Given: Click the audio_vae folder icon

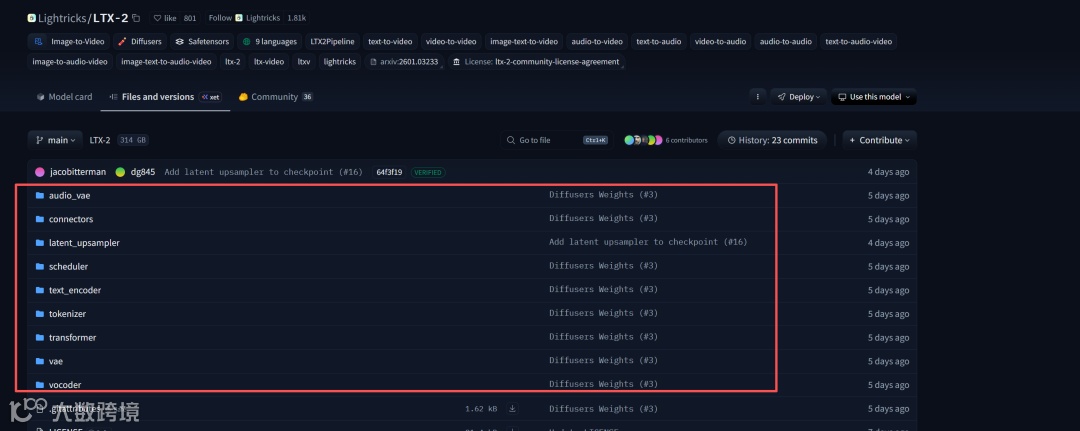Looking at the screenshot, I should (x=40, y=196).
